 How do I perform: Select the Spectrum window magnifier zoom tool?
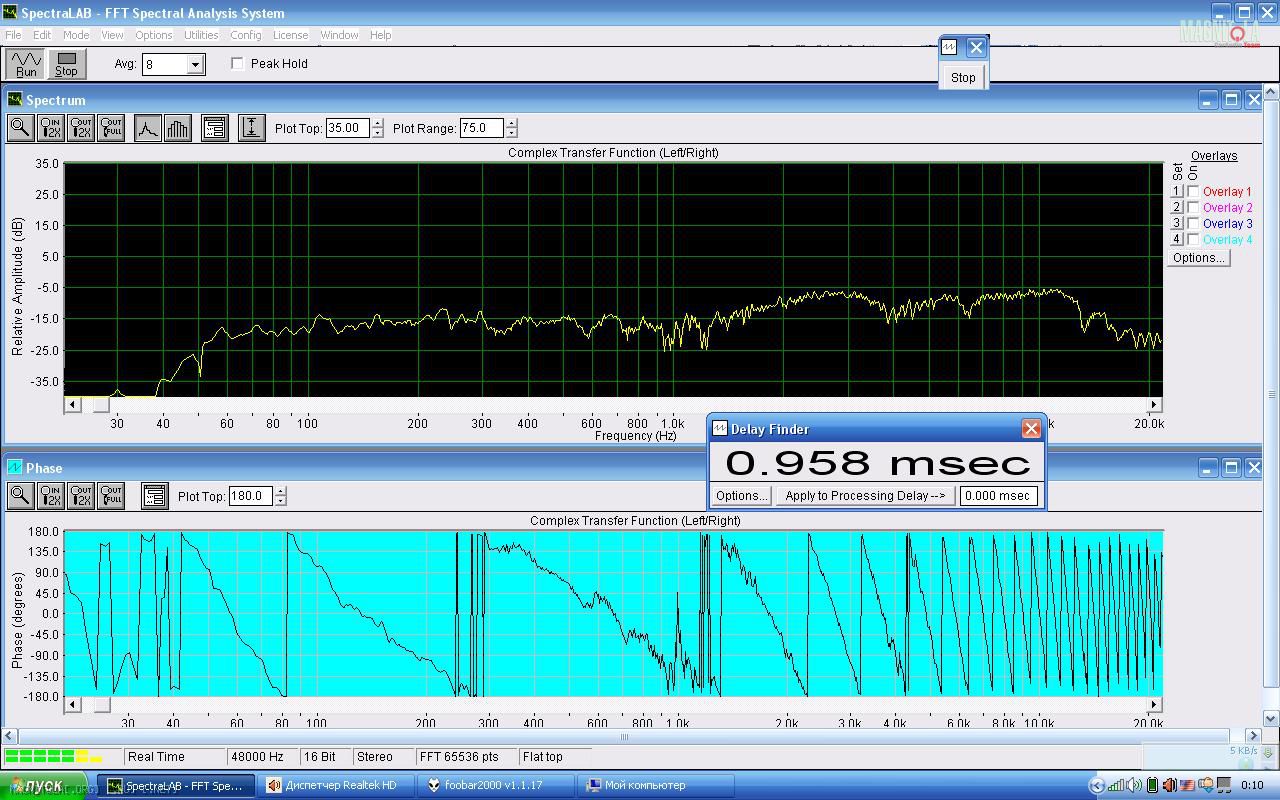coord(20,128)
